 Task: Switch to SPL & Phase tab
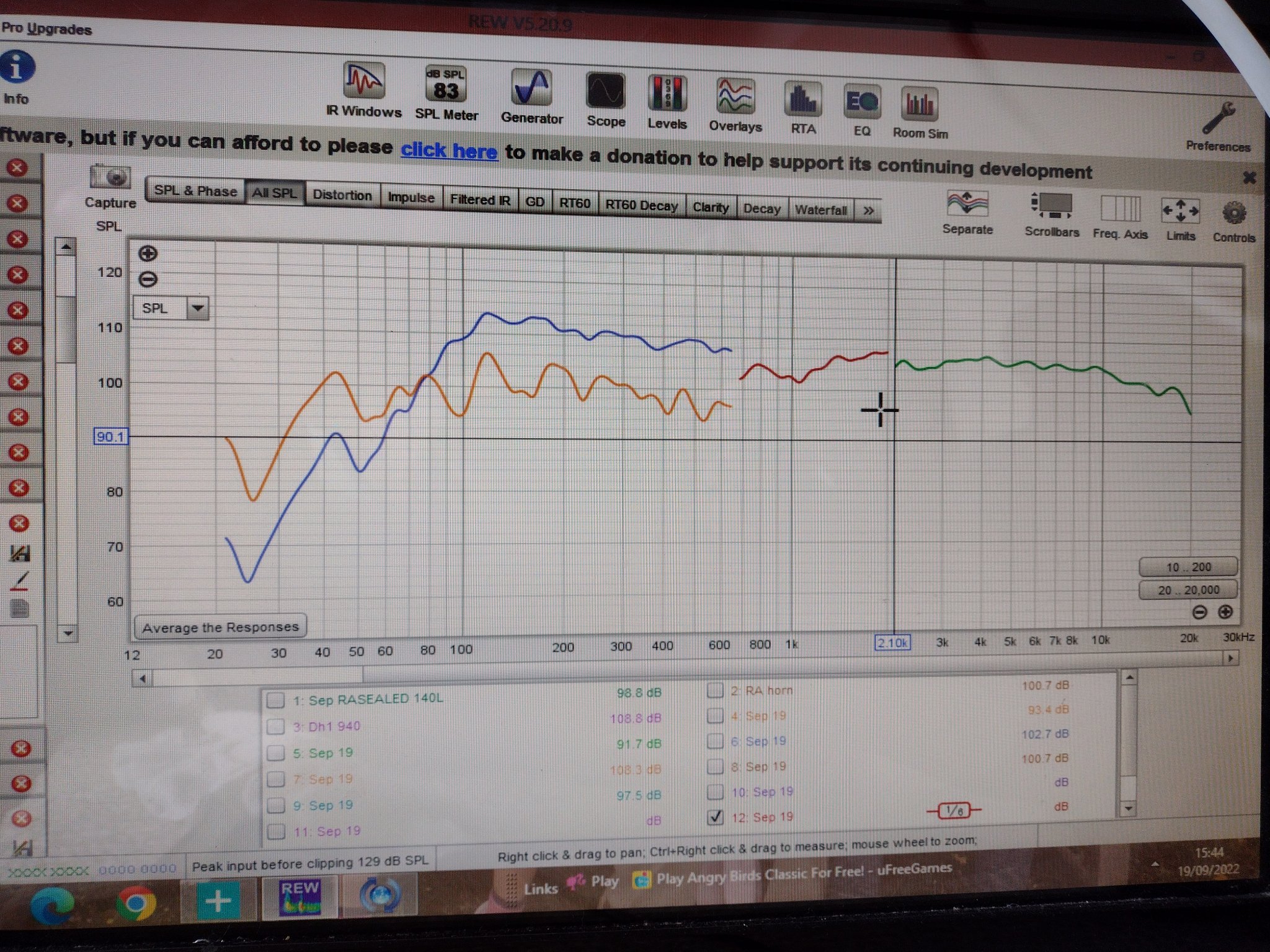pyautogui.click(x=195, y=191)
